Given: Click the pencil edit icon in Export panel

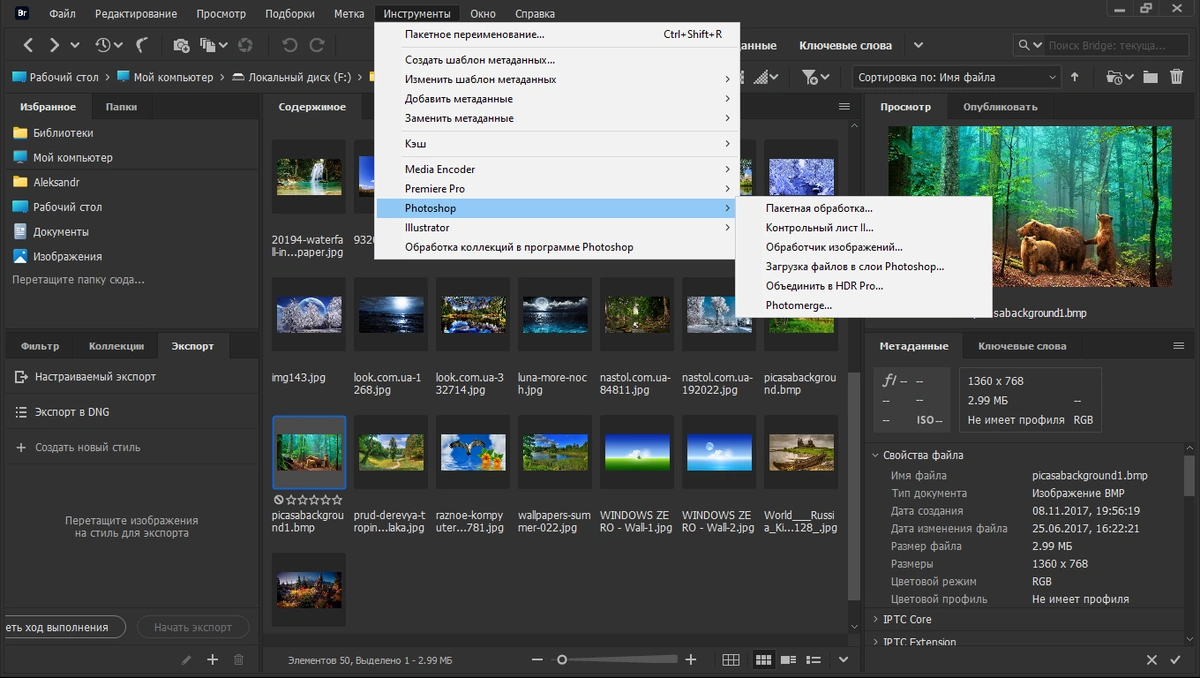Looking at the screenshot, I should tap(186, 659).
